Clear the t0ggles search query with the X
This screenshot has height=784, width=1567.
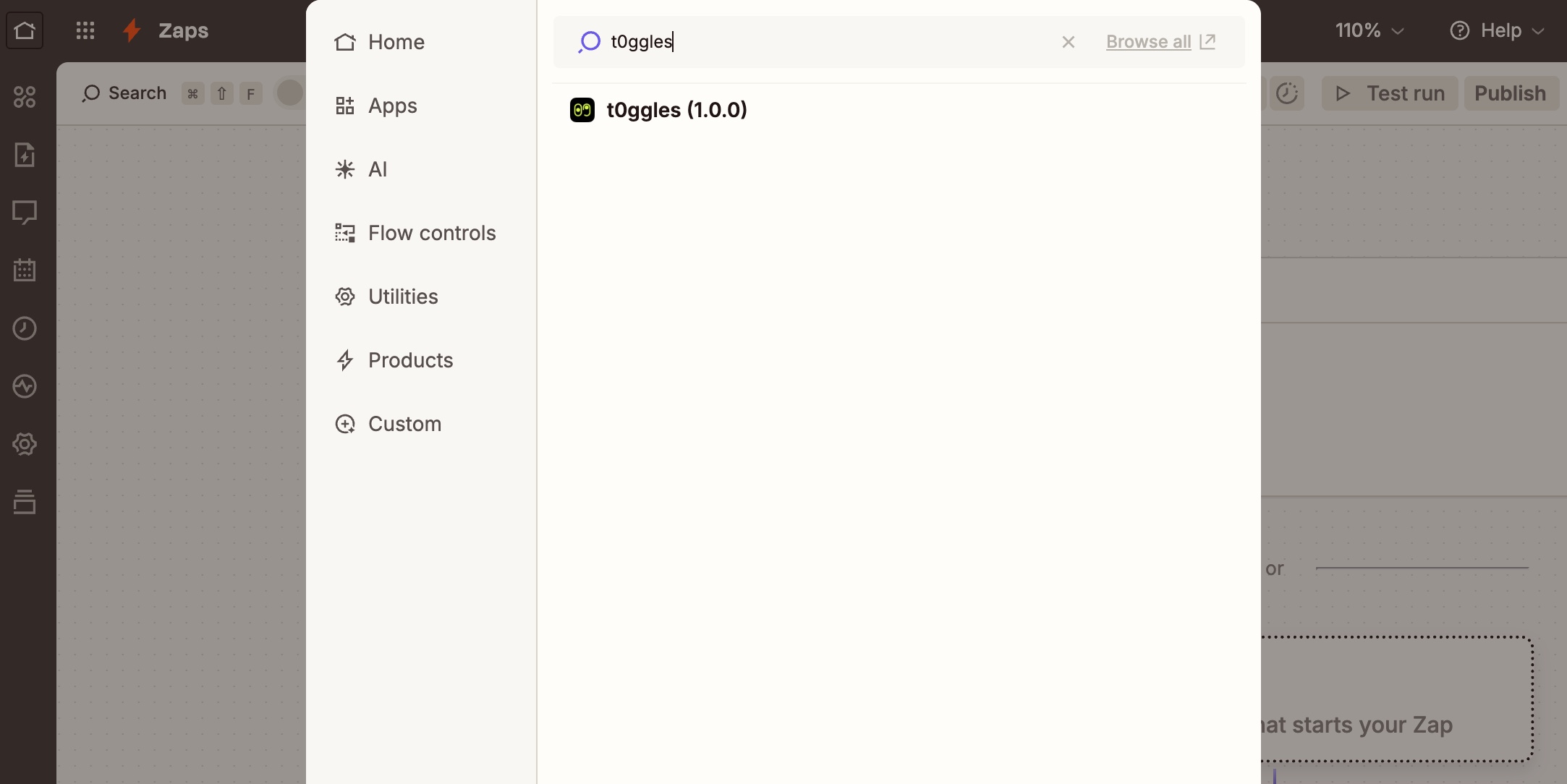1069,42
